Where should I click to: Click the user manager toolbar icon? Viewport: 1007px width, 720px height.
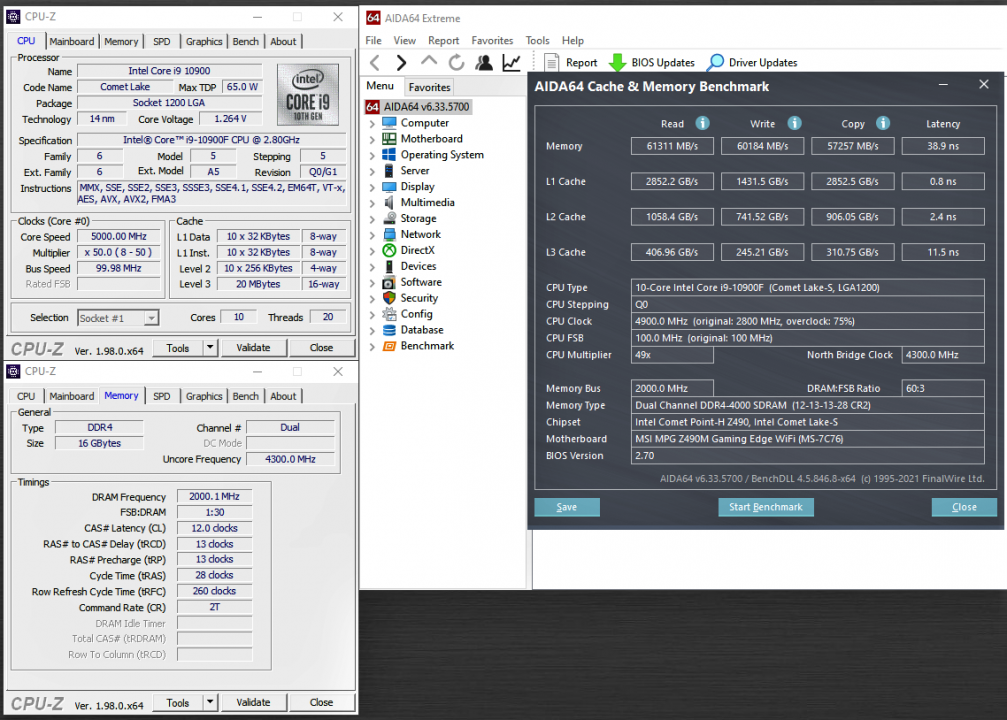click(484, 63)
